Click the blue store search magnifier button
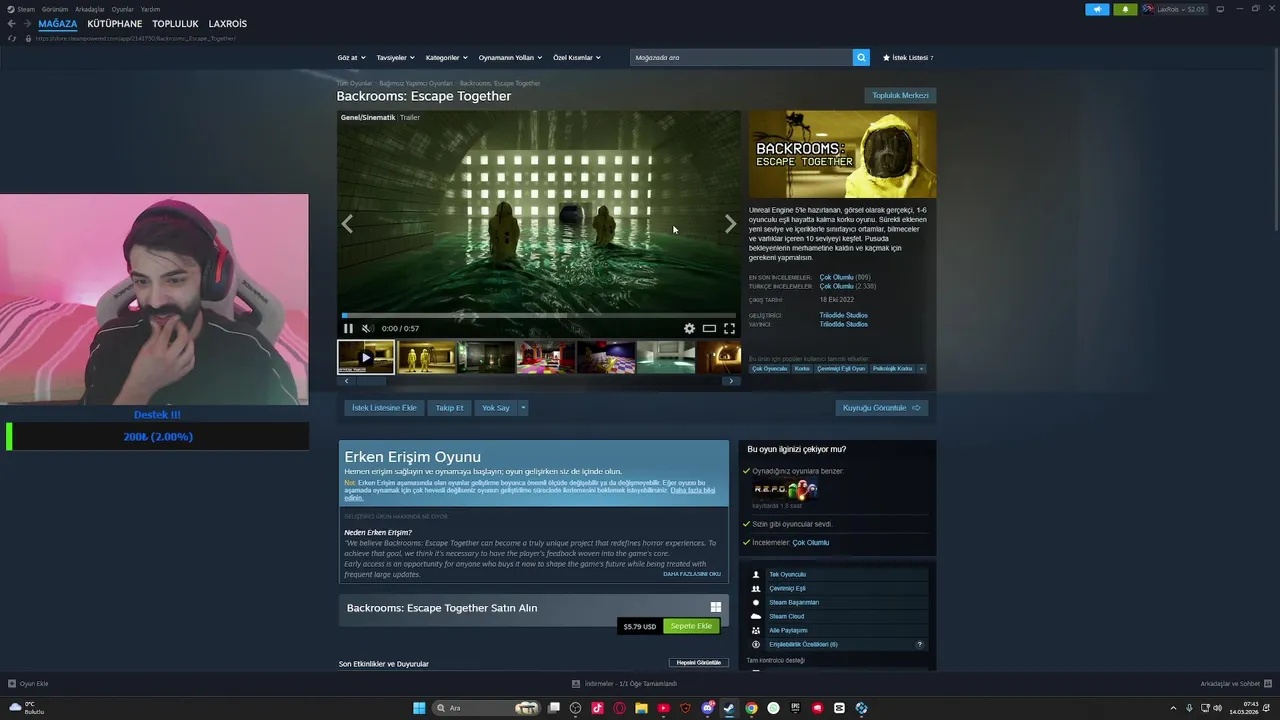The height and width of the screenshot is (720, 1280). point(861,57)
